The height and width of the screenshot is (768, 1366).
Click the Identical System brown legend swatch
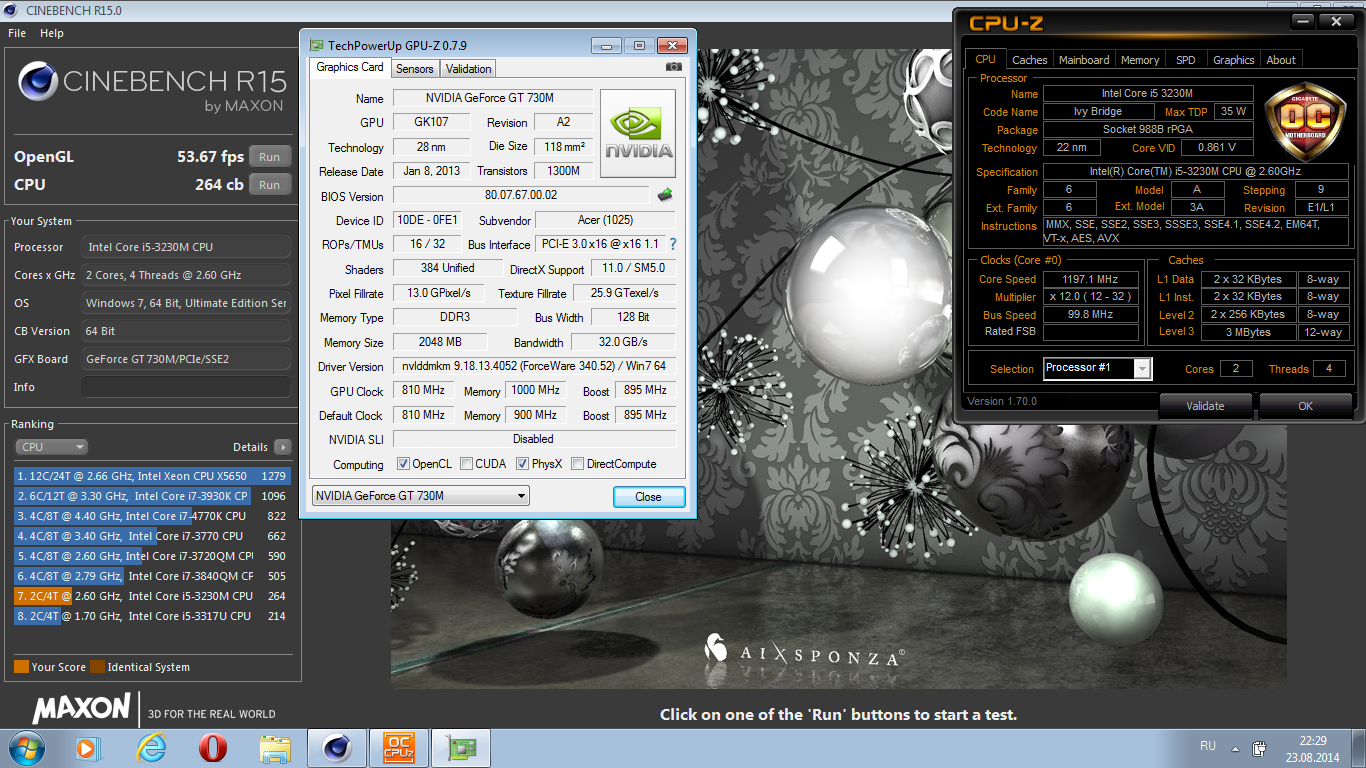click(97, 667)
